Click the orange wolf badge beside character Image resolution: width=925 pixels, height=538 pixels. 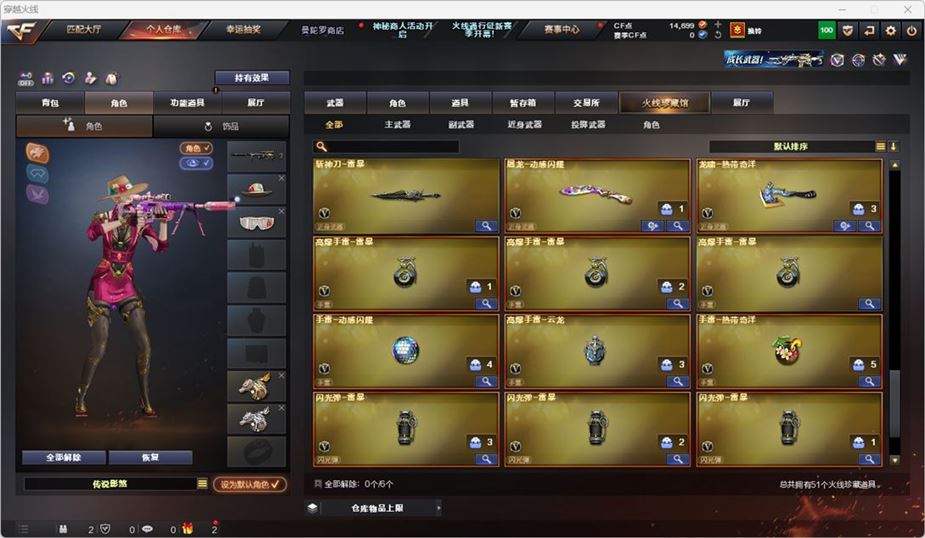tap(37, 153)
